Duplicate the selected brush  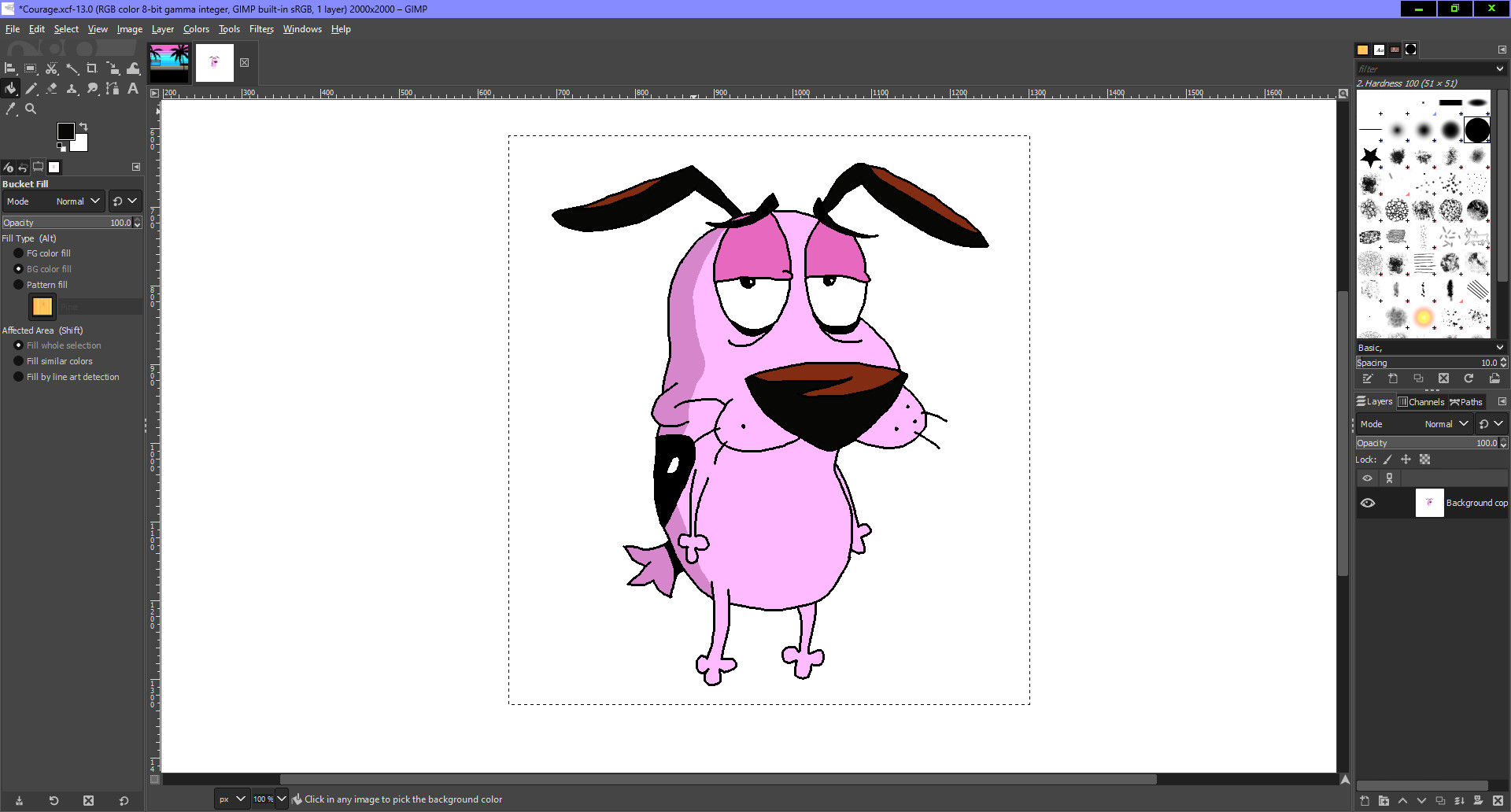click(1418, 378)
